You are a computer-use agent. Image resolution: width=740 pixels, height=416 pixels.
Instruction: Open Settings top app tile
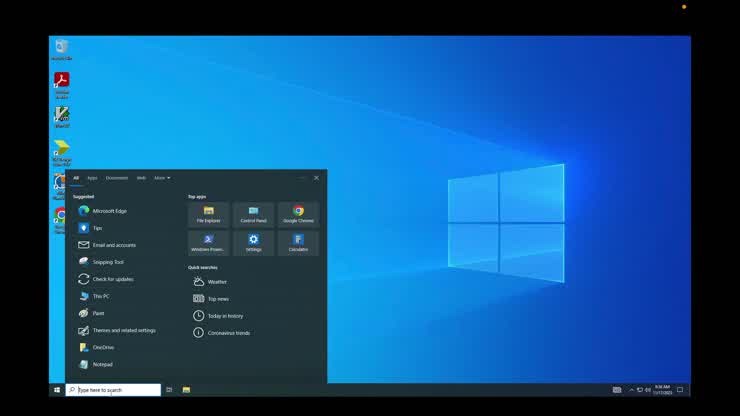253,243
